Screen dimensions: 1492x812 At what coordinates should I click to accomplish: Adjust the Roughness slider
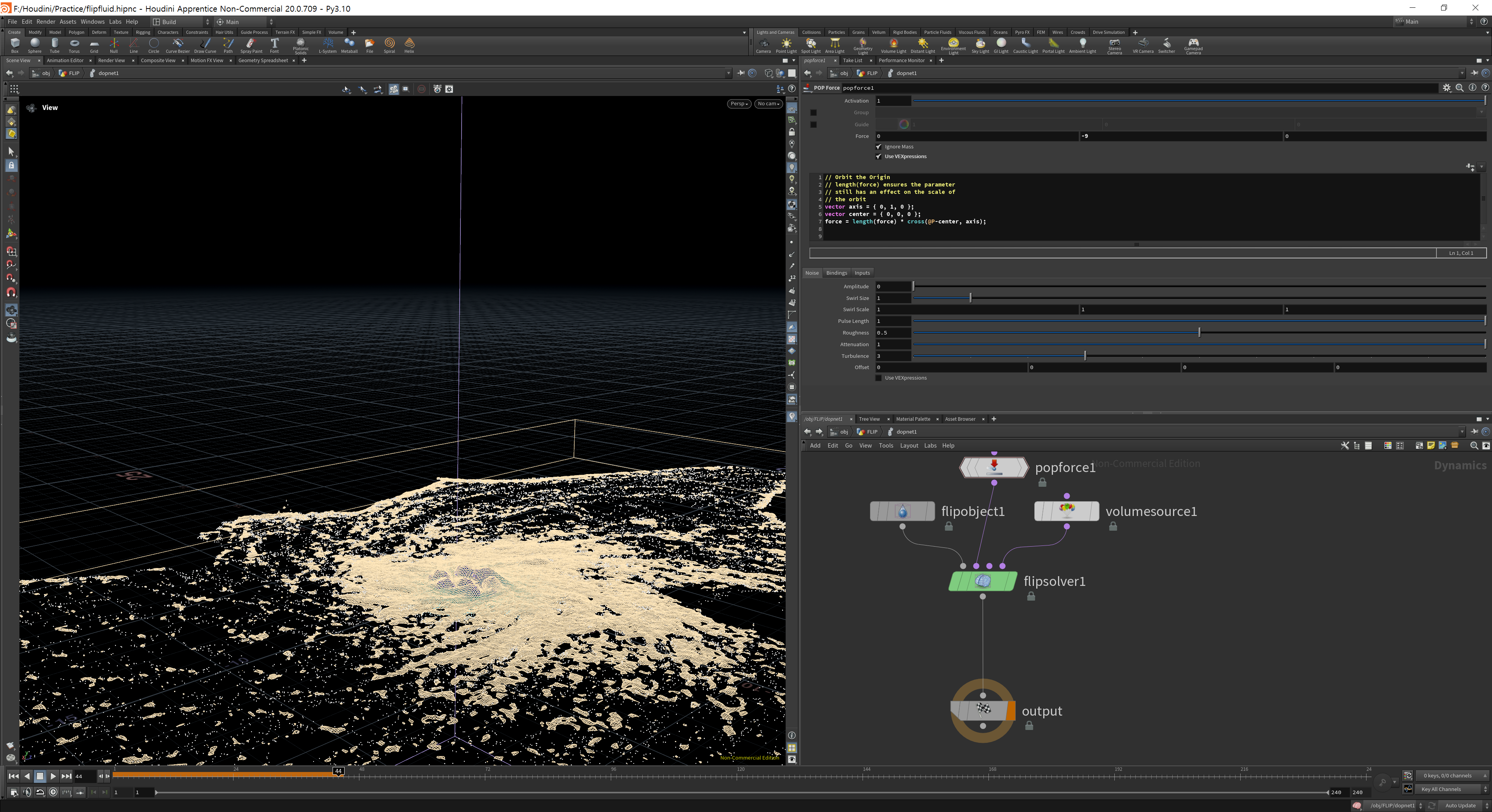click(1199, 333)
